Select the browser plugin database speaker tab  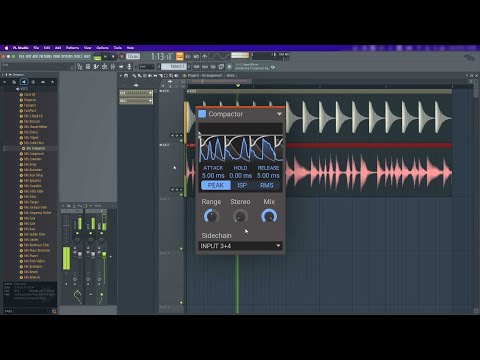click(24, 82)
